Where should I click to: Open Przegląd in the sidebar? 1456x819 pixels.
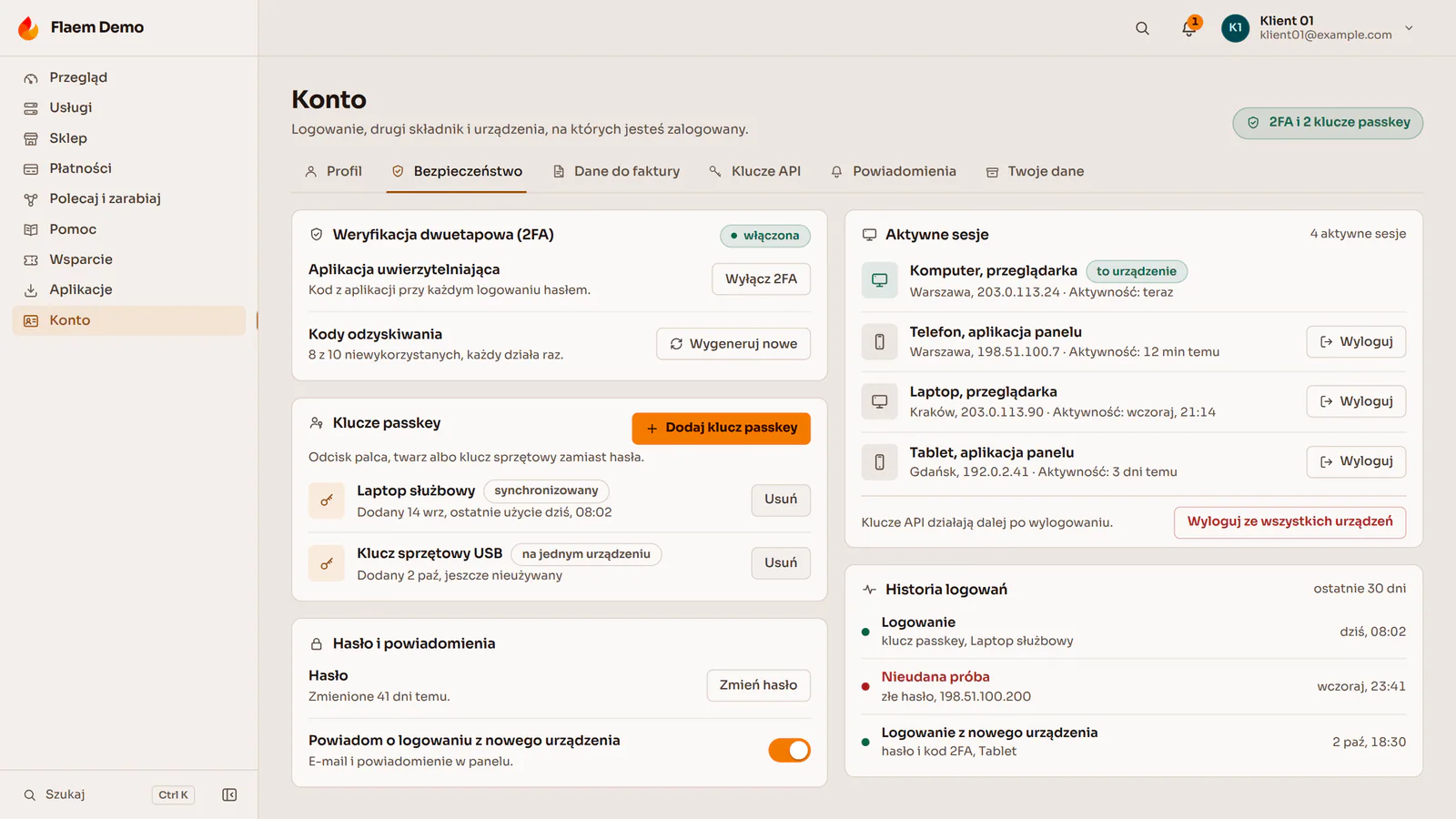129,78
